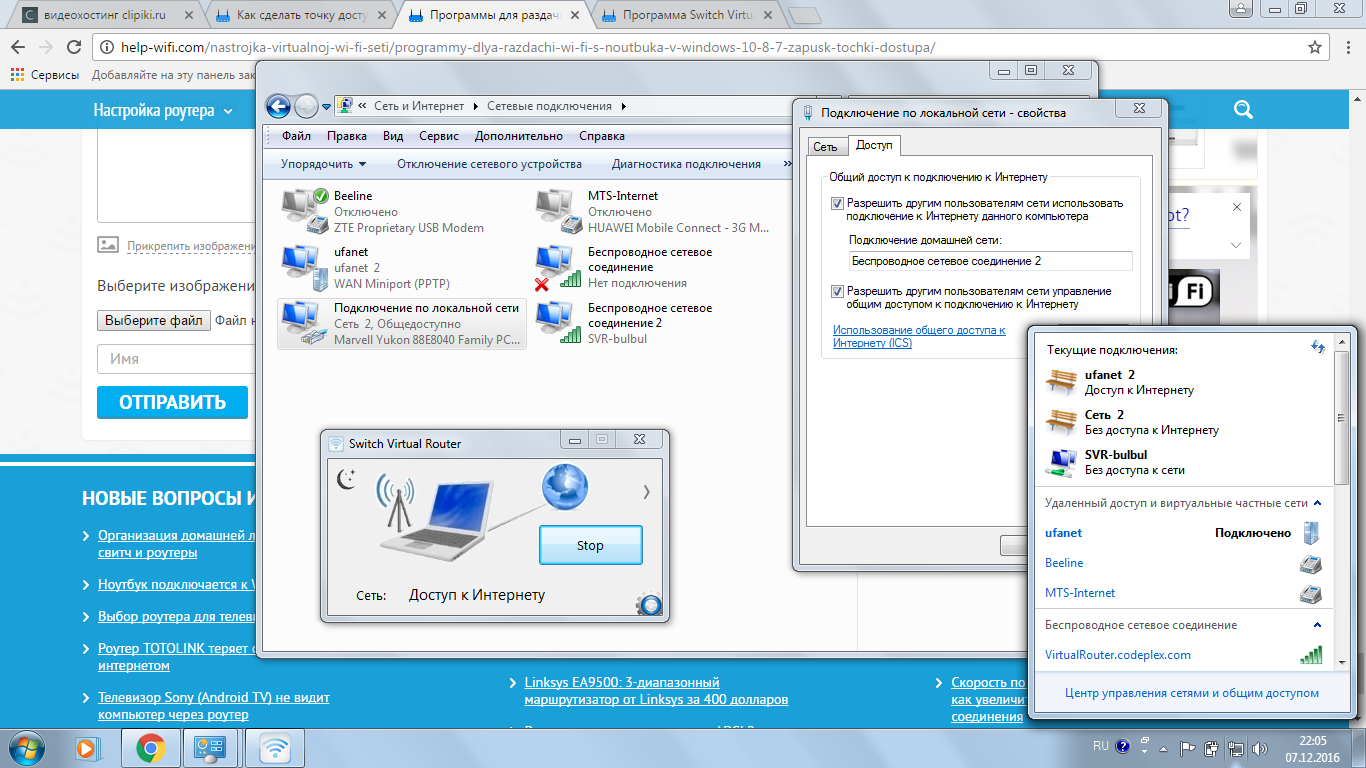The height and width of the screenshot is (768, 1366).
Task: Click refresh icon in network flyout
Action: pyautogui.click(x=1318, y=346)
